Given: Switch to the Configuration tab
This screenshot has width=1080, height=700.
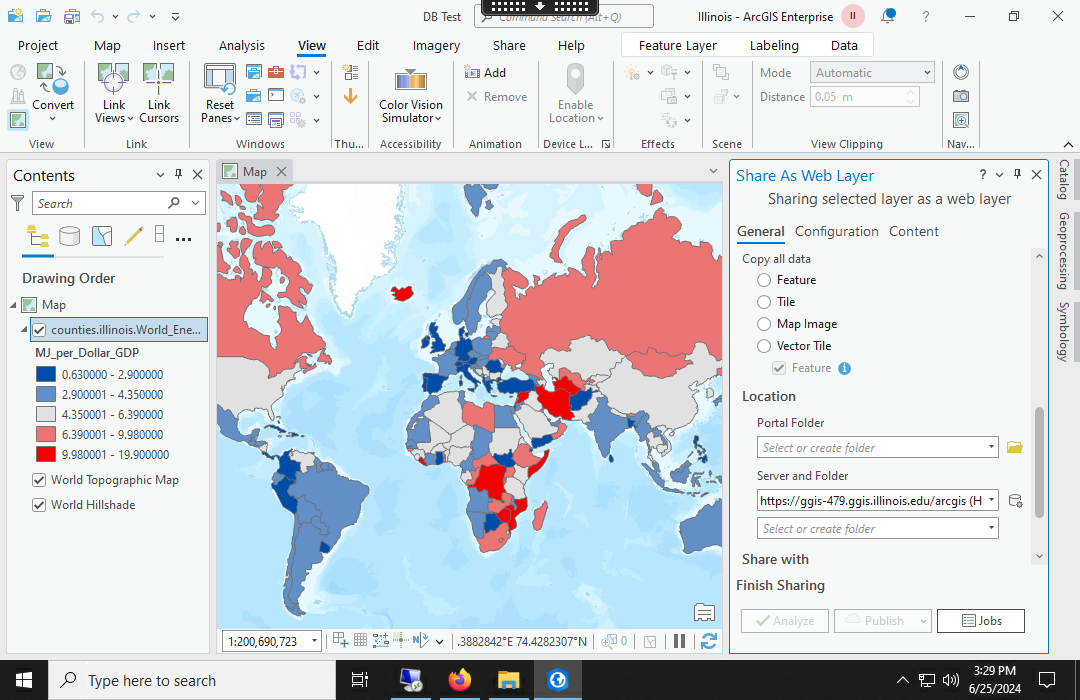Looking at the screenshot, I should tap(836, 231).
